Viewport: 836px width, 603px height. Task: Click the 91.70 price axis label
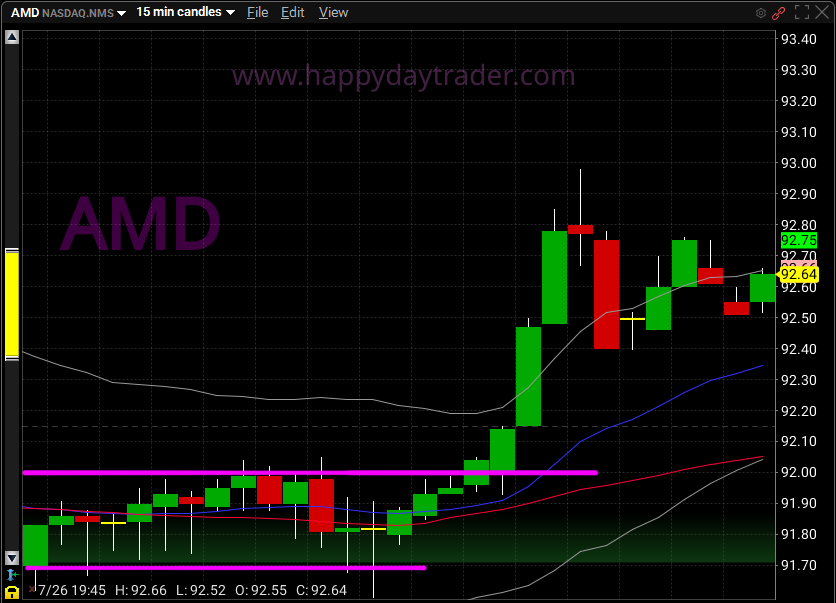click(799, 565)
